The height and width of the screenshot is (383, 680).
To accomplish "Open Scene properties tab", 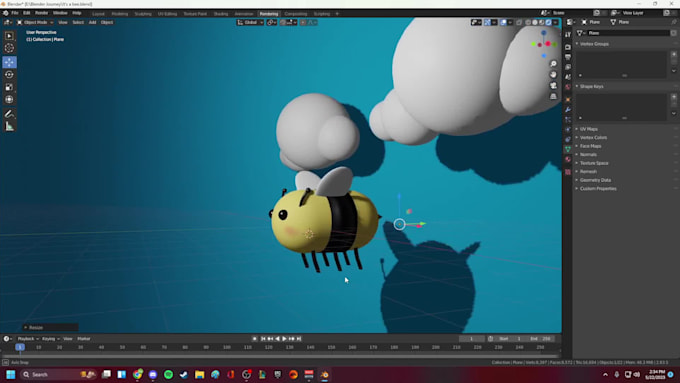I will point(568,77).
